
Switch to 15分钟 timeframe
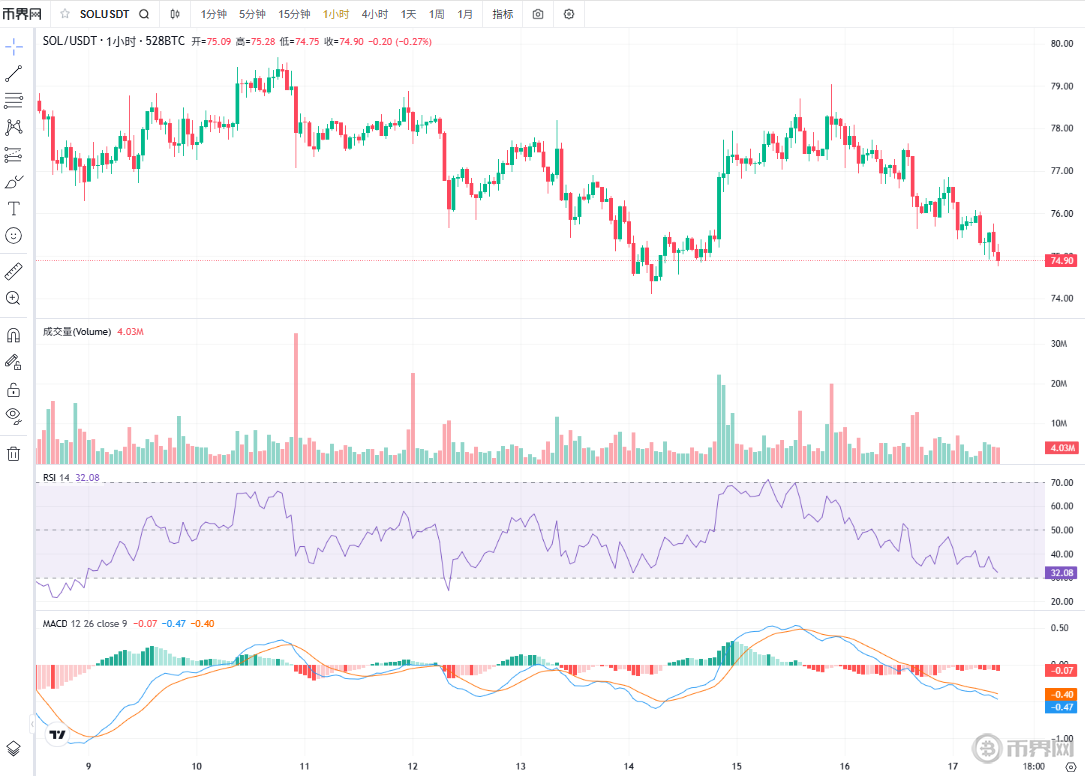pos(294,14)
